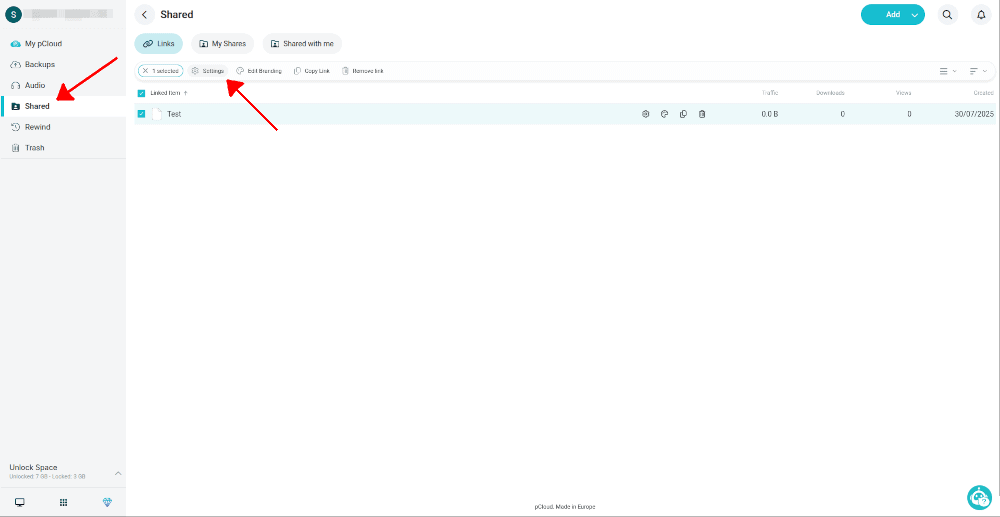
Task: Select the "pCloud. Made in Europe" footer text
Action: [565, 507]
